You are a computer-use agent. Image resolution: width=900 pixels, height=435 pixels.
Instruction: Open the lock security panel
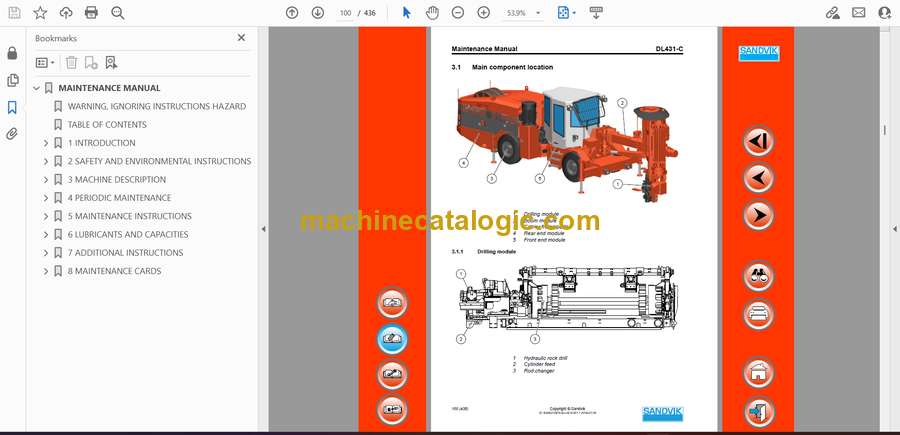click(12, 53)
